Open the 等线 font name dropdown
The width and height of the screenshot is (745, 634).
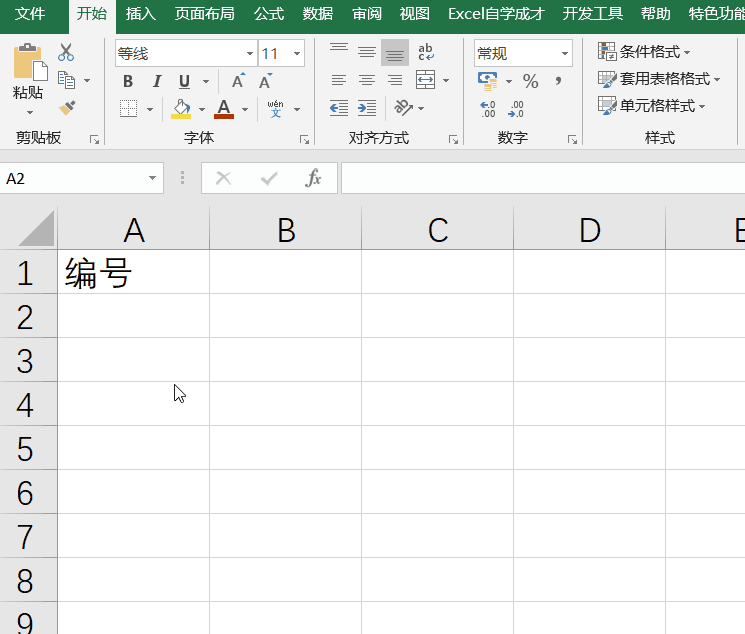click(x=249, y=53)
